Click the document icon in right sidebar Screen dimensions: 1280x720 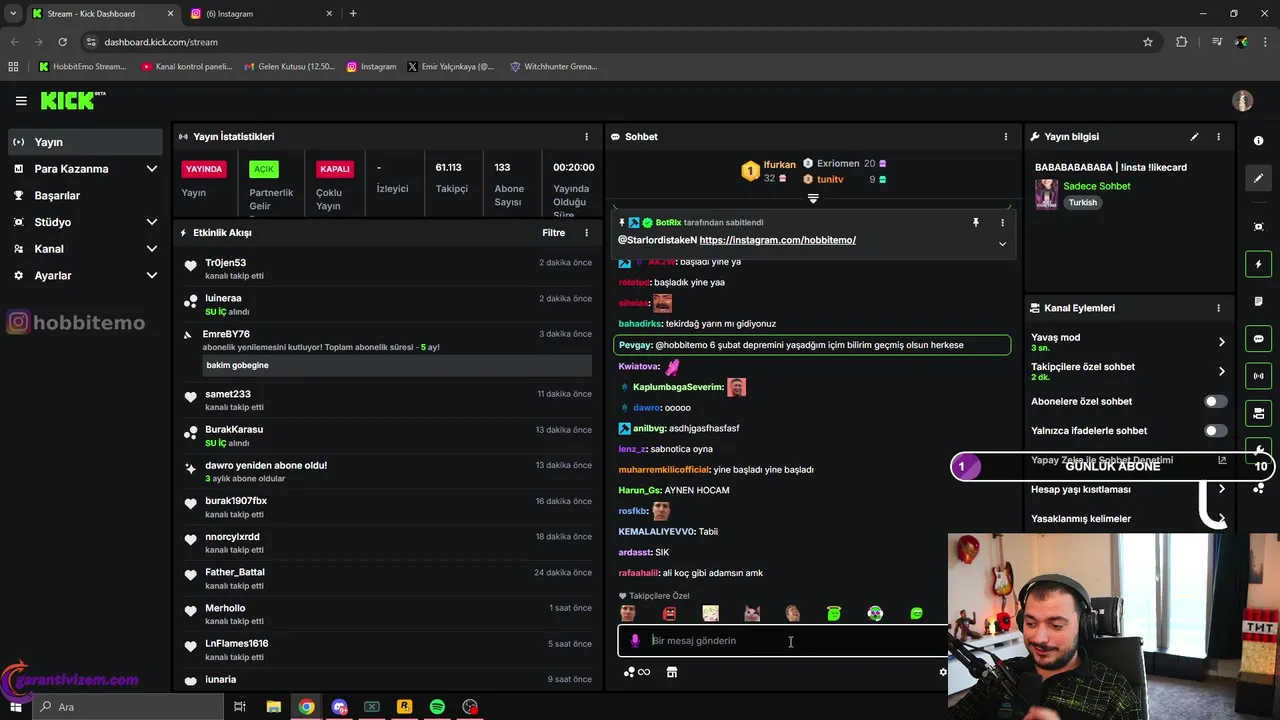pos(1259,301)
